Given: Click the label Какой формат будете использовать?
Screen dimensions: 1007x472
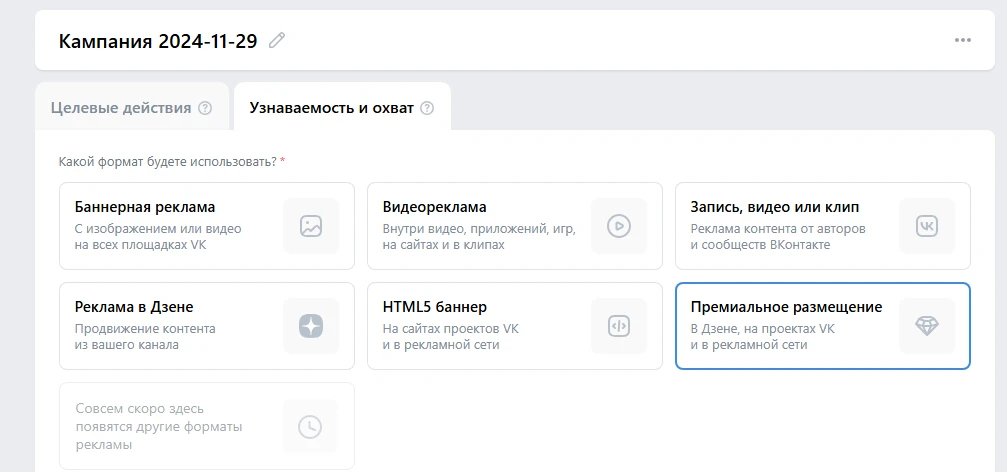Looking at the screenshot, I should [x=168, y=161].
